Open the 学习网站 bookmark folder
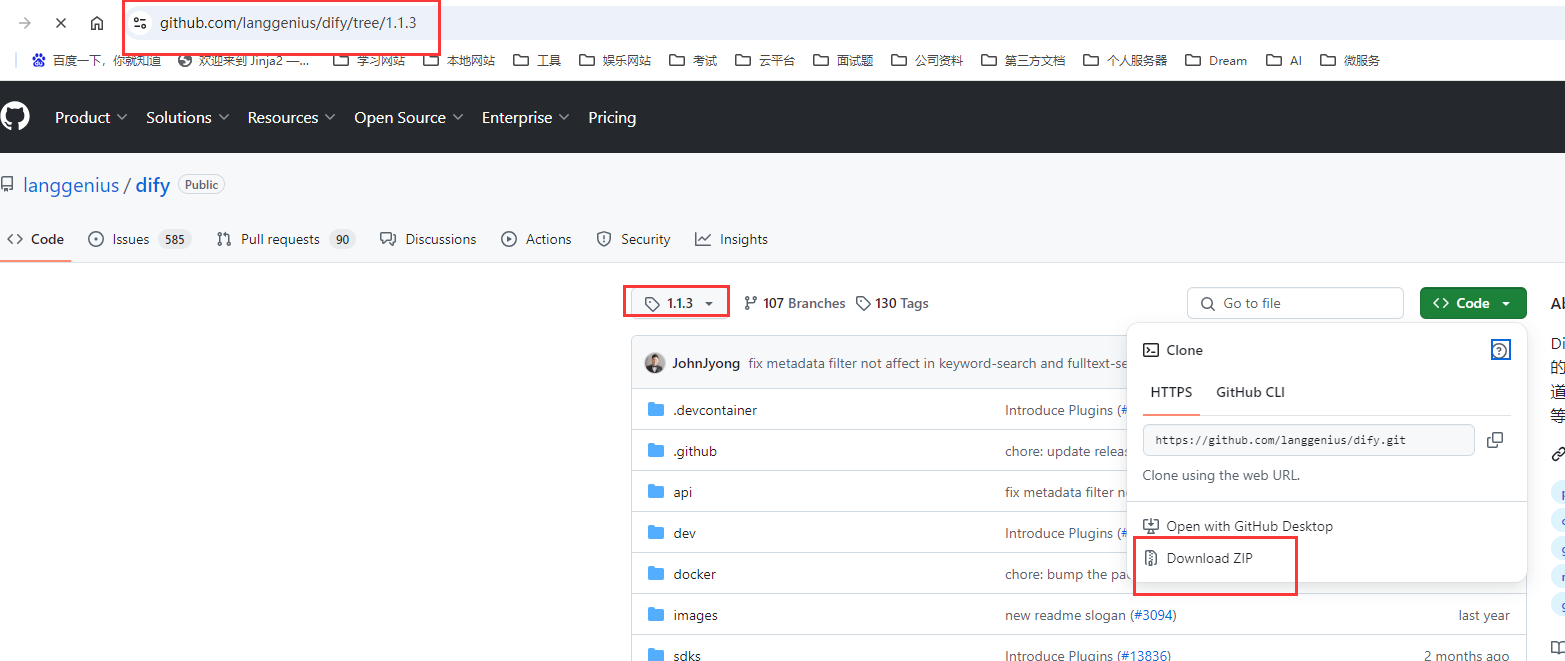This screenshot has width=1565, height=661. pyautogui.click(x=369, y=60)
